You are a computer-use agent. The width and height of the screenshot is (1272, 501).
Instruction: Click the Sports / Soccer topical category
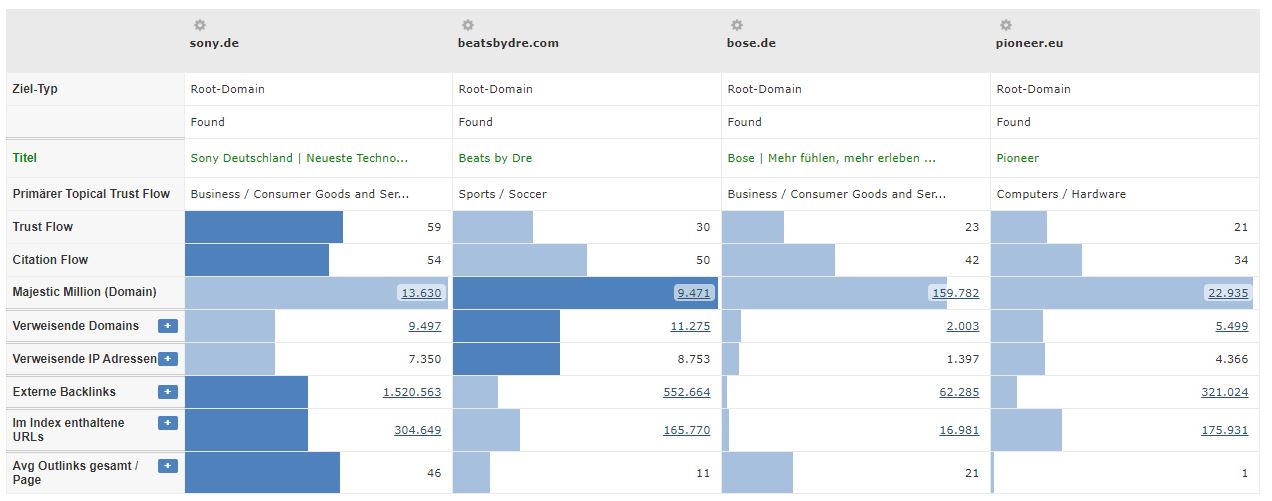coord(502,194)
